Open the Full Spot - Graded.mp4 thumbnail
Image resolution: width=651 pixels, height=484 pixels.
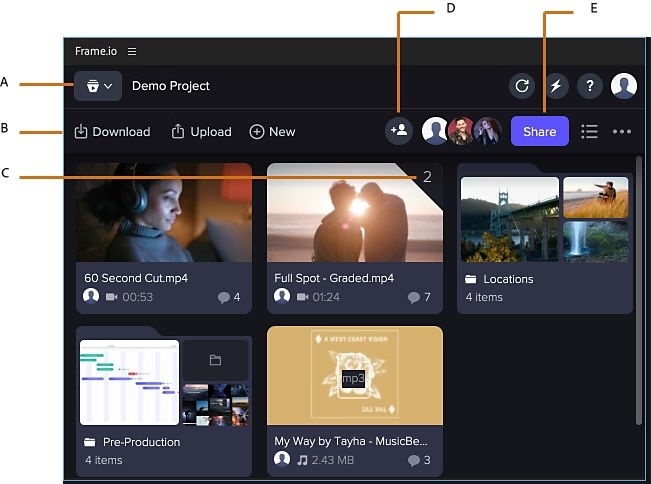(x=355, y=212)
